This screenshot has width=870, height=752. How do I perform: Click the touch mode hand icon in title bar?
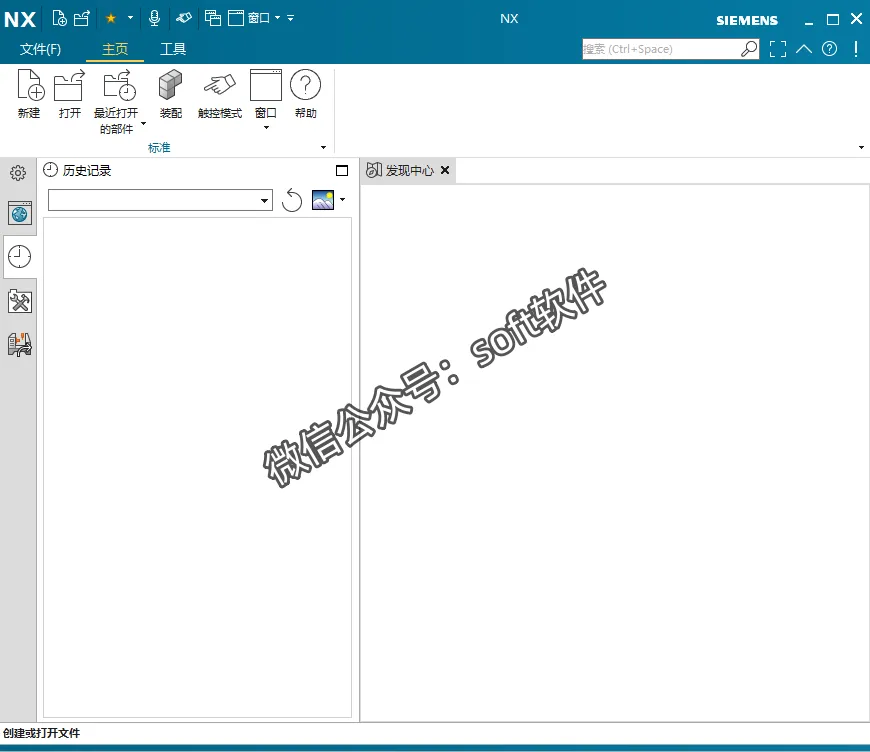coord(184,18)
